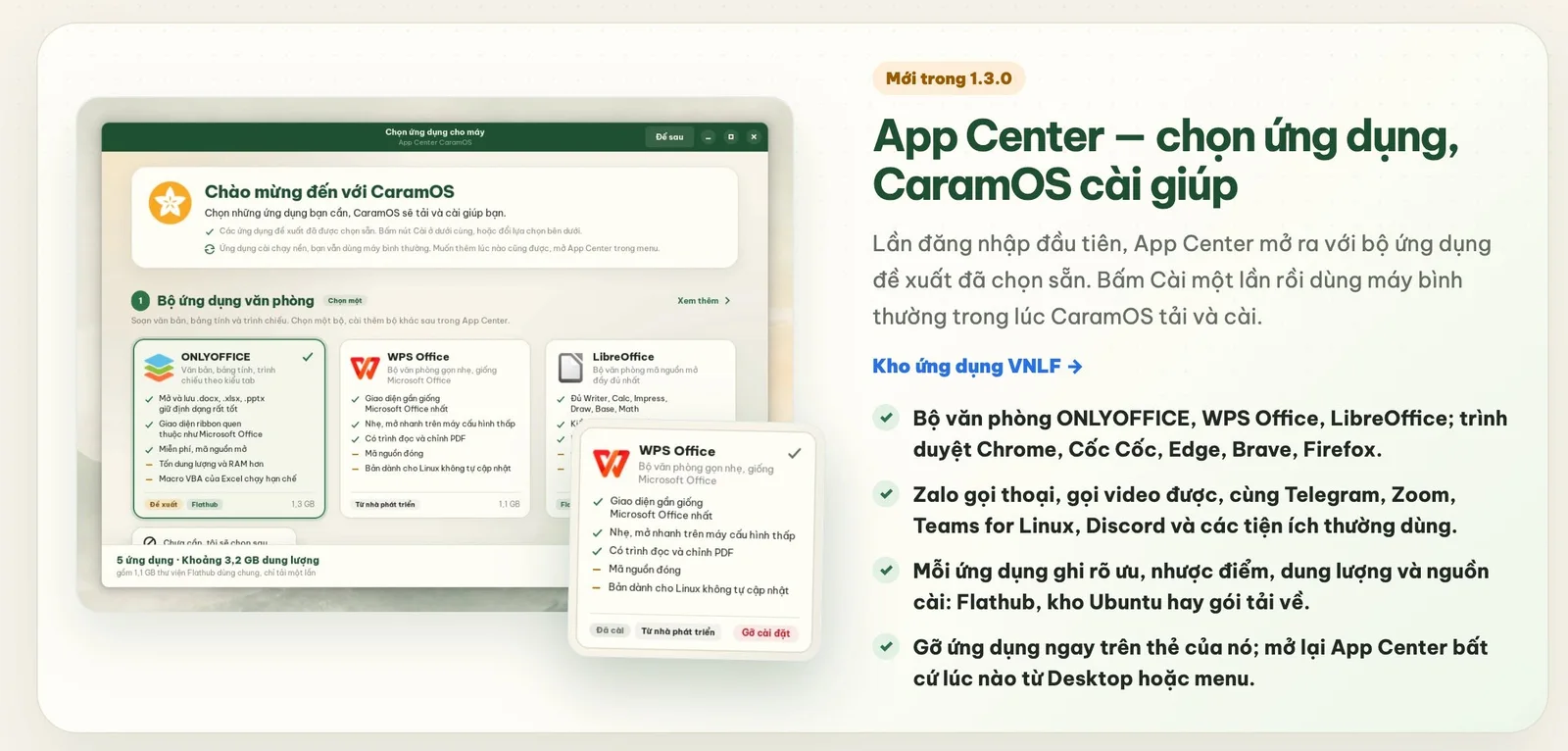Click the bullet starting 'Gỡ ứng dụng ngay'

click(1200, 663)
